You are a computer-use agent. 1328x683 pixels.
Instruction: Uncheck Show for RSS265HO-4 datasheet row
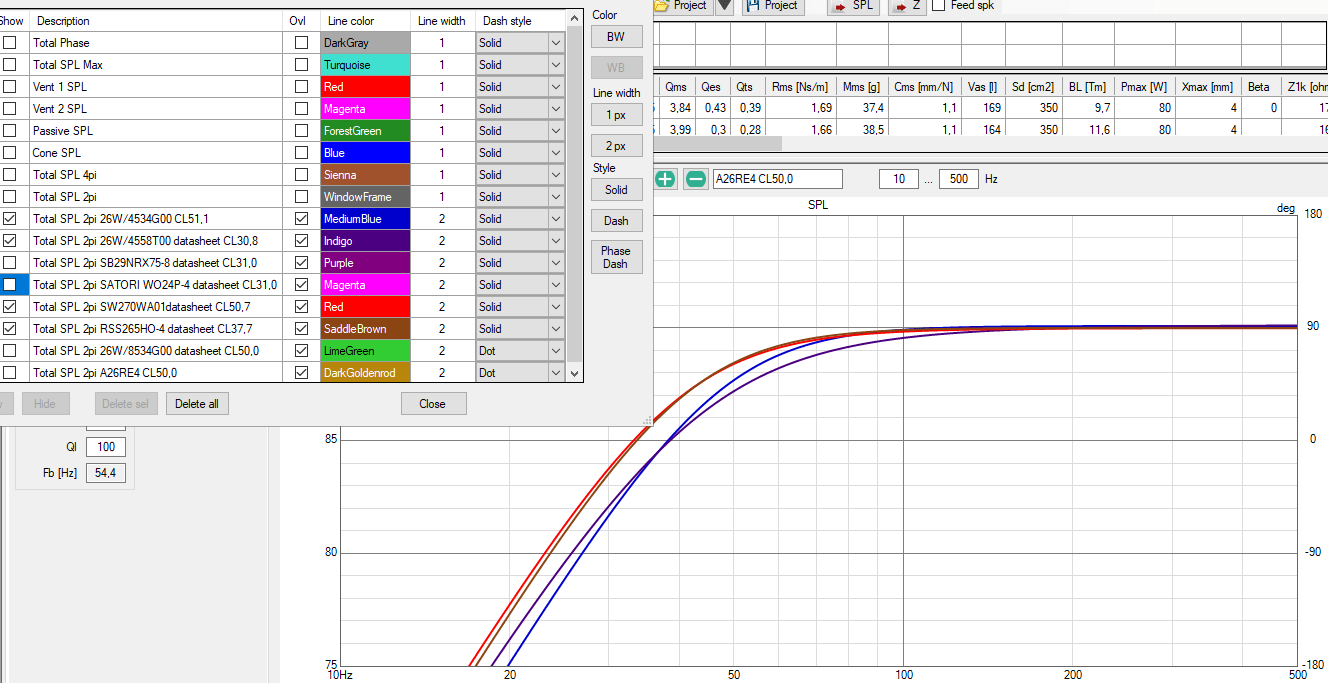point(9,329)
